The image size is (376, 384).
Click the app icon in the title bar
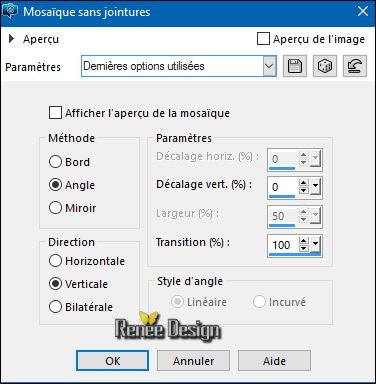(10, 12)
